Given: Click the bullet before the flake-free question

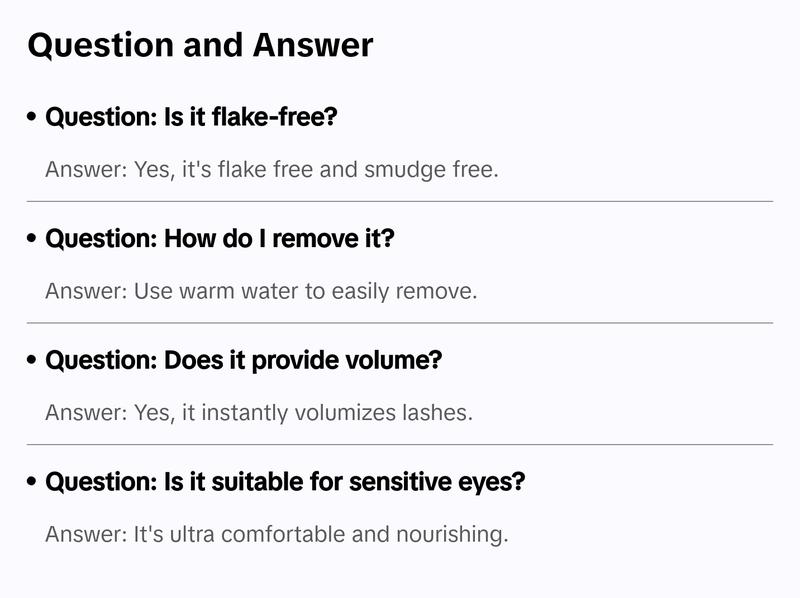Looking at the screenshot, I should point(33,117).
